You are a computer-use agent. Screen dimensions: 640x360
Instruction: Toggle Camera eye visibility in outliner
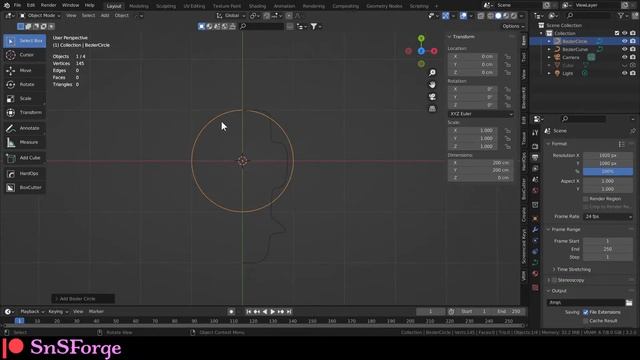coord(624,58)
